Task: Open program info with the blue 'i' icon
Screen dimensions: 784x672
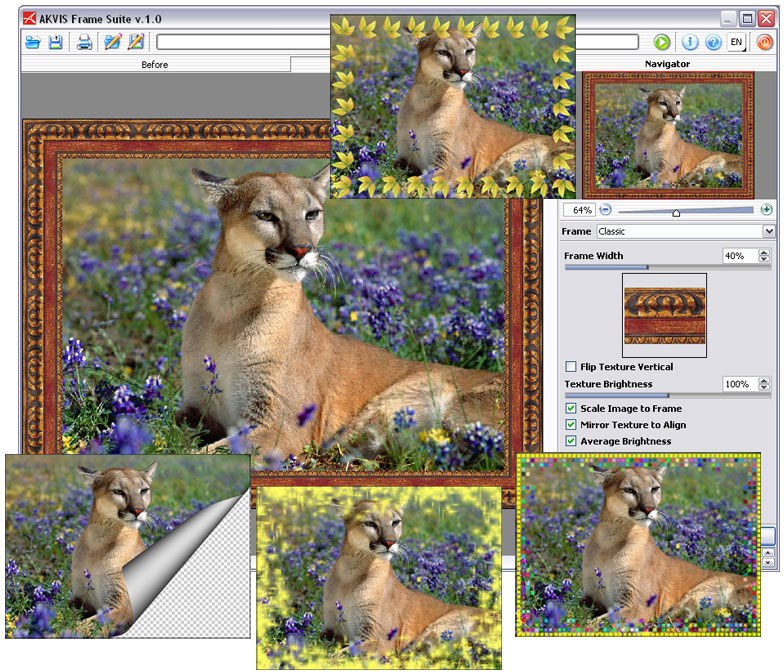Action: click(x=690, y=42)
